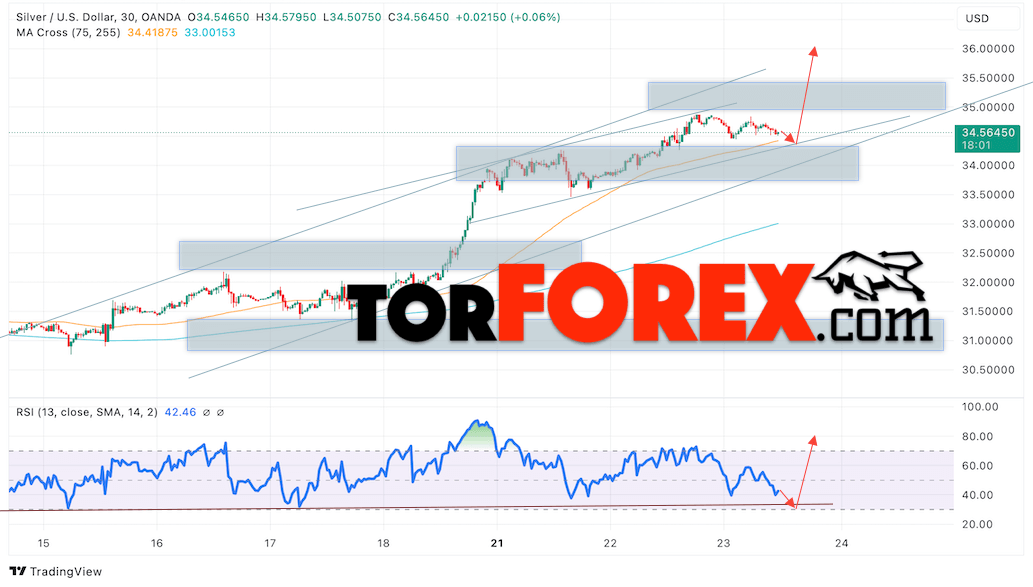This screenshot has width=1033, height=587.
Task: Click the 31.50000 price axis label
Action: [988, 311]
